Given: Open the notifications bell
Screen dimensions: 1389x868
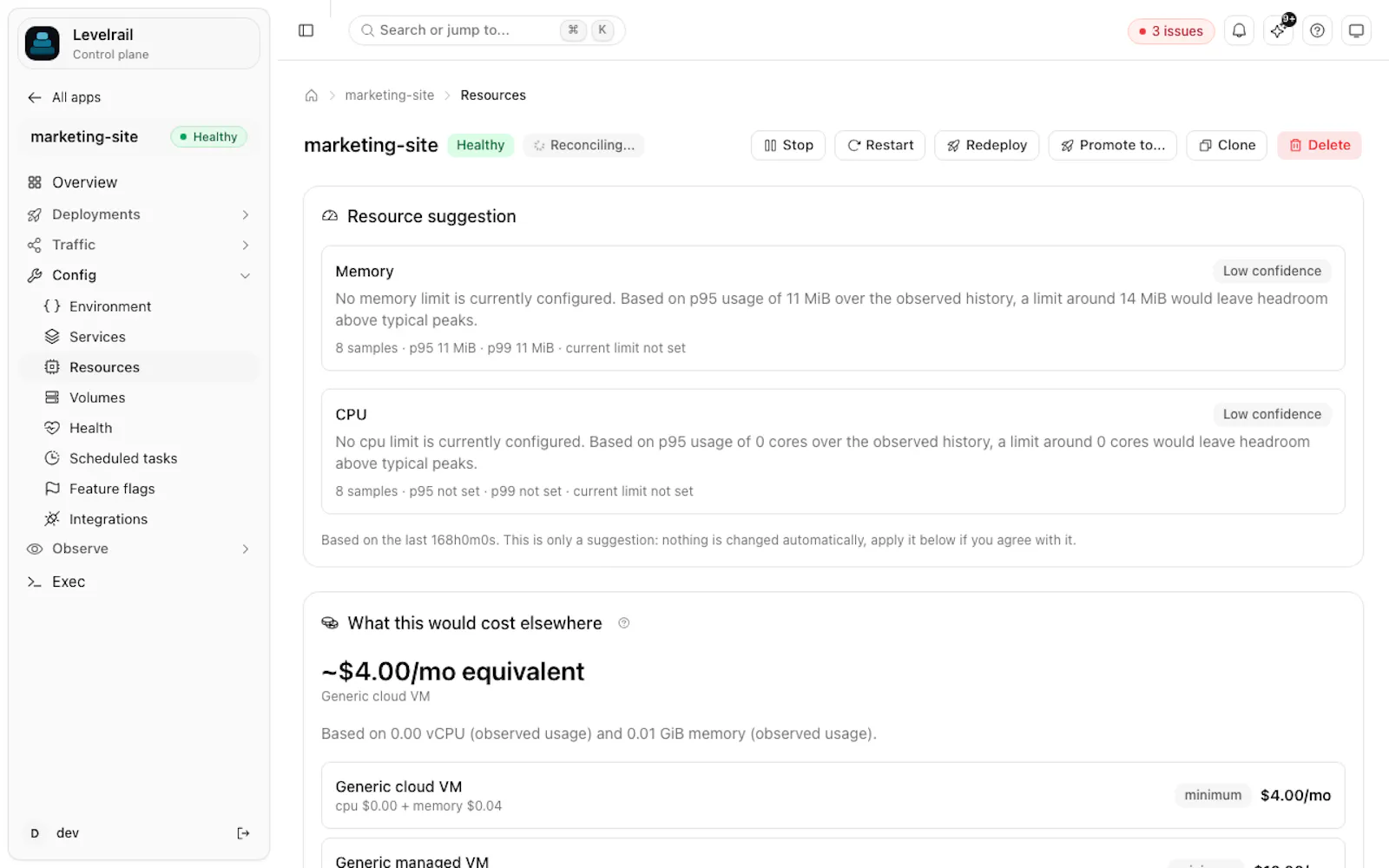Looking at the screenshot, I should tap(1239, 30).
